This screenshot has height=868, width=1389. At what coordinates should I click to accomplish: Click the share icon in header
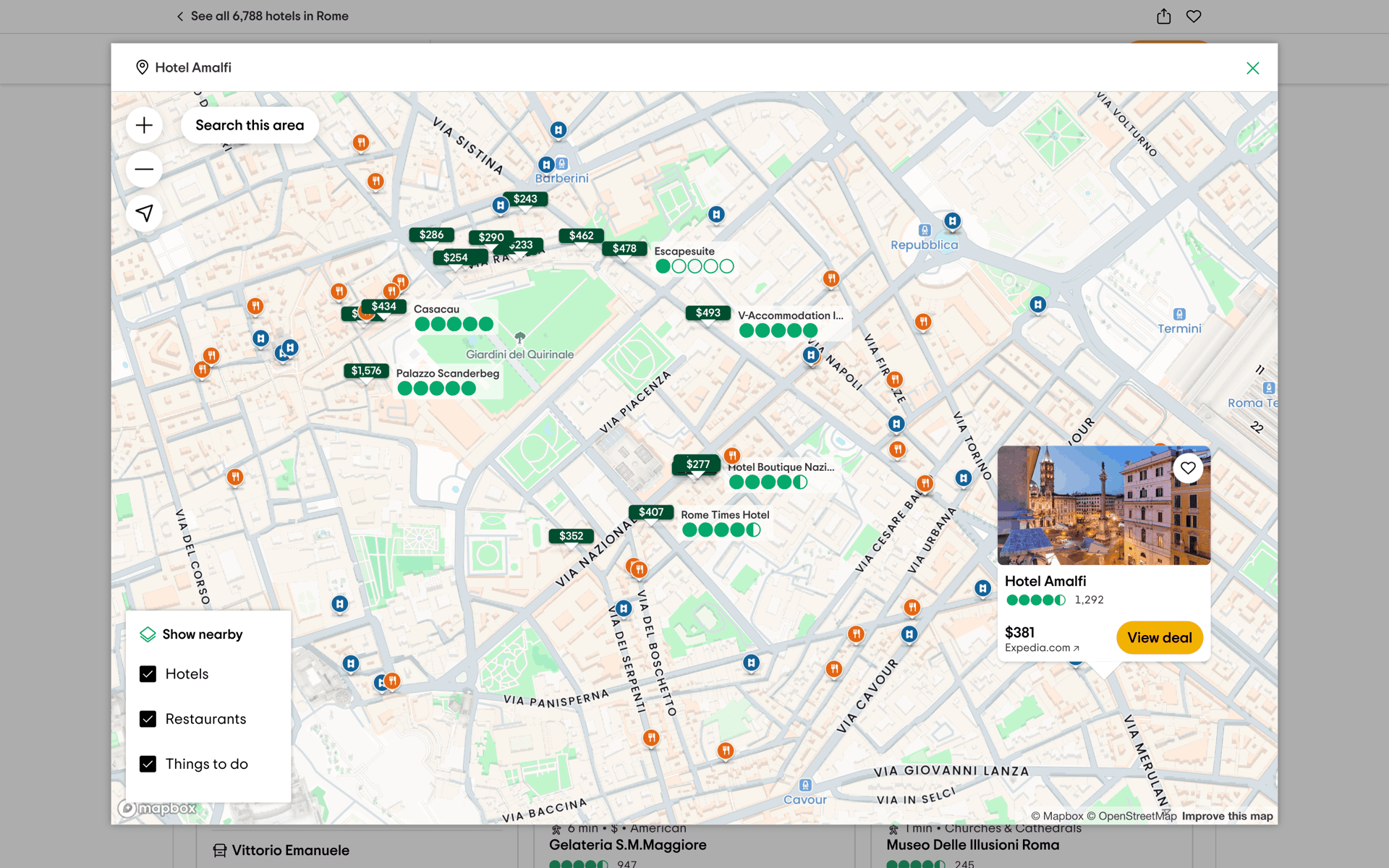(x=1163, y=16)
